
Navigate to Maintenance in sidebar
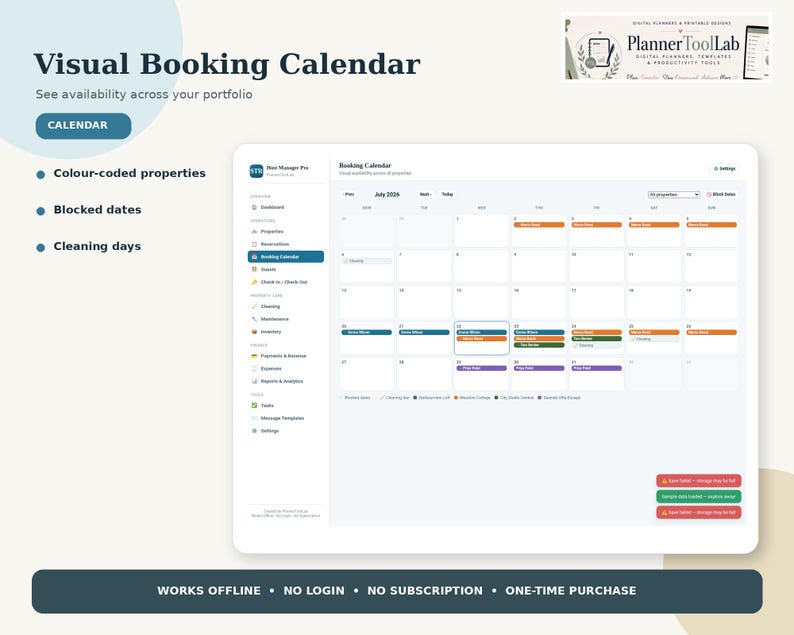pyautogui.click(x=286, y=319)
